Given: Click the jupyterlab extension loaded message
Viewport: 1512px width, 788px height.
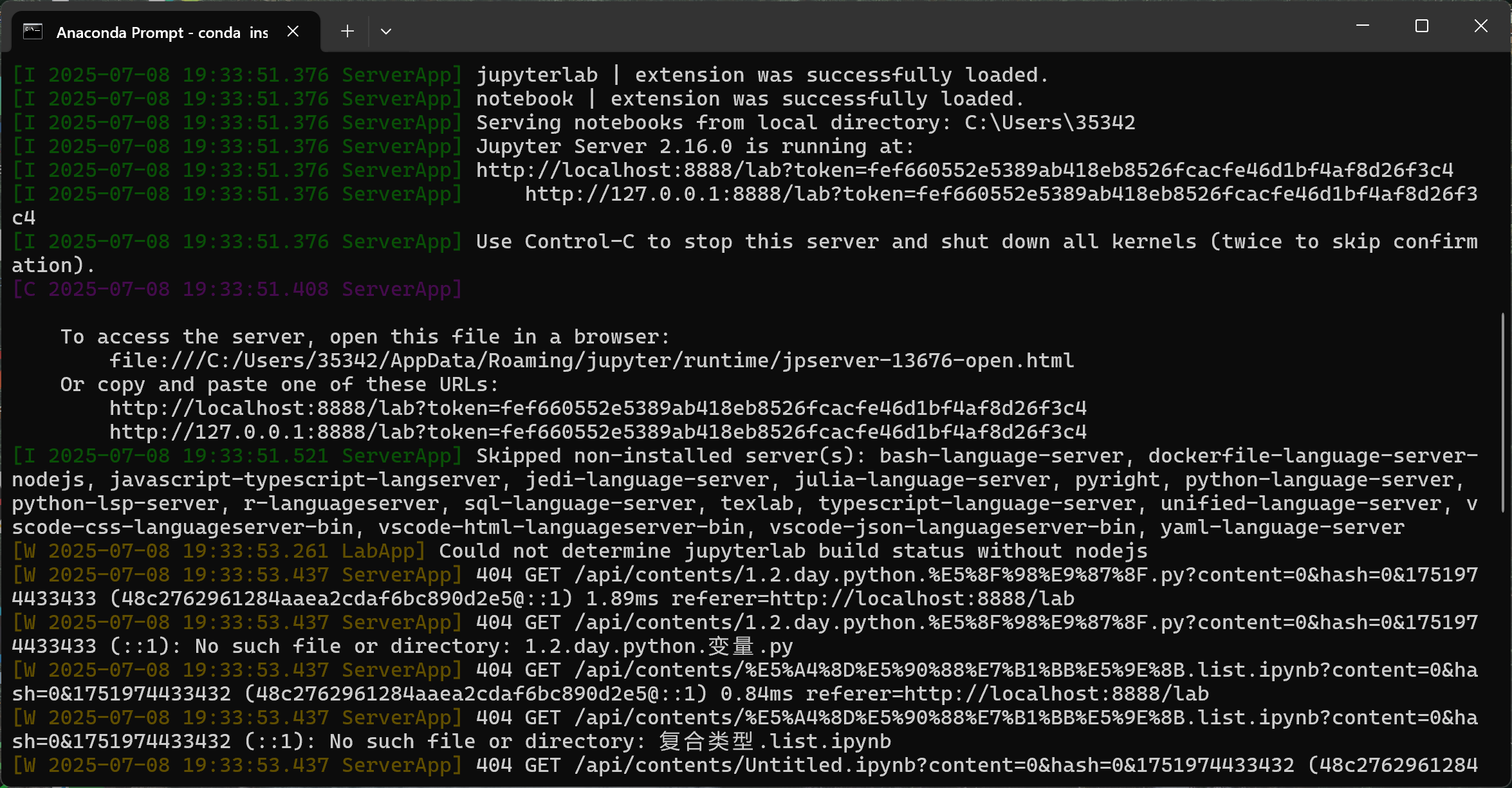Looking at the screenshot, I should (x=759, y=74).
